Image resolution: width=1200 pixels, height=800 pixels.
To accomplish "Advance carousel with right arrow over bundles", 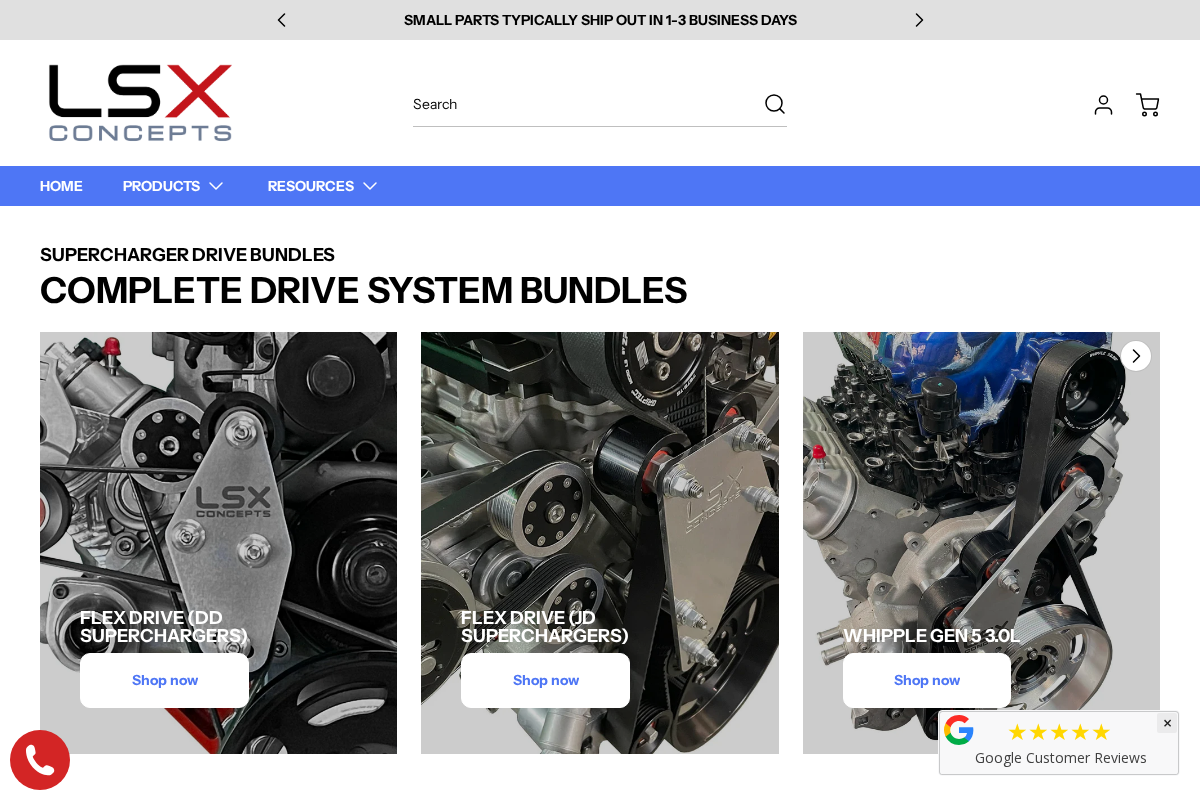I will tap(1136, 355).
